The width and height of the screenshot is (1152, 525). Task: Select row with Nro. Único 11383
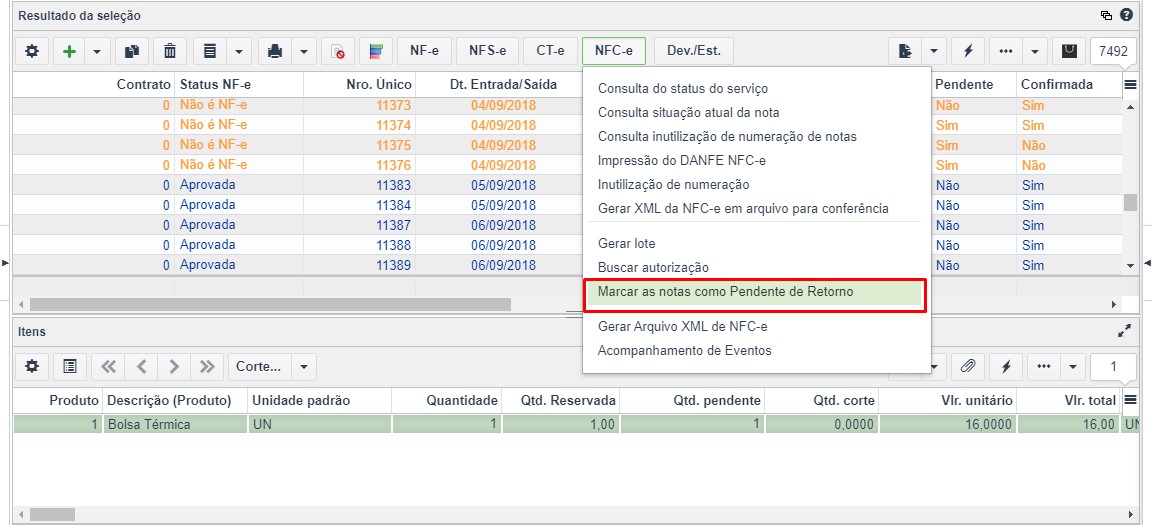coord(569,185)
